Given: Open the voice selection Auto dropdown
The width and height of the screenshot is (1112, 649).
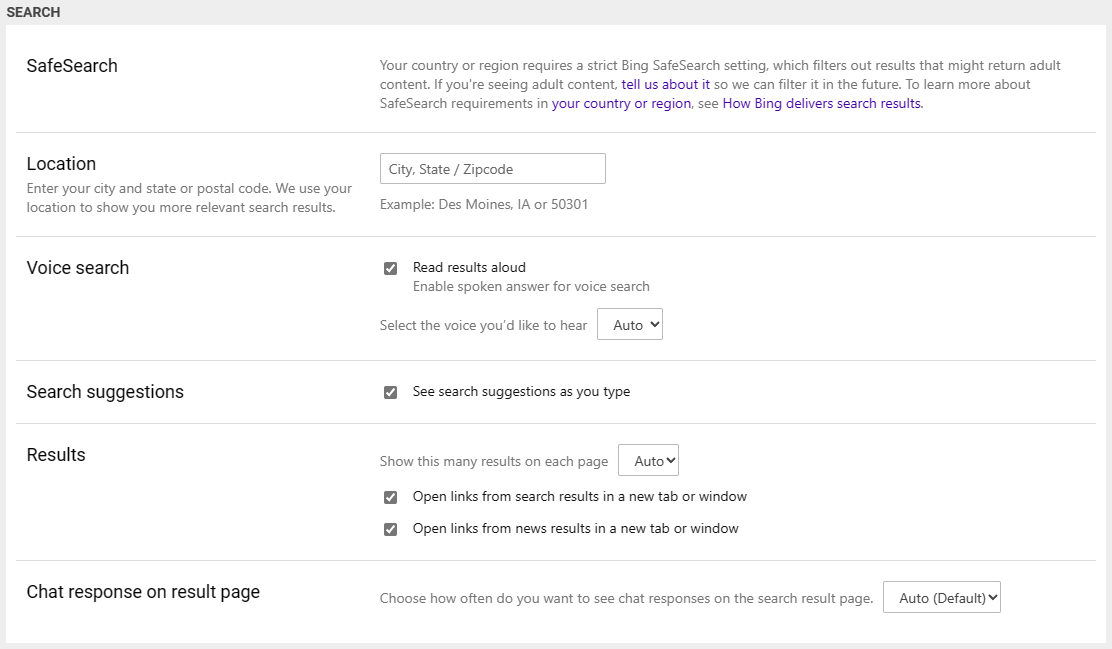Looking at the screenshot, I should 630,323.
